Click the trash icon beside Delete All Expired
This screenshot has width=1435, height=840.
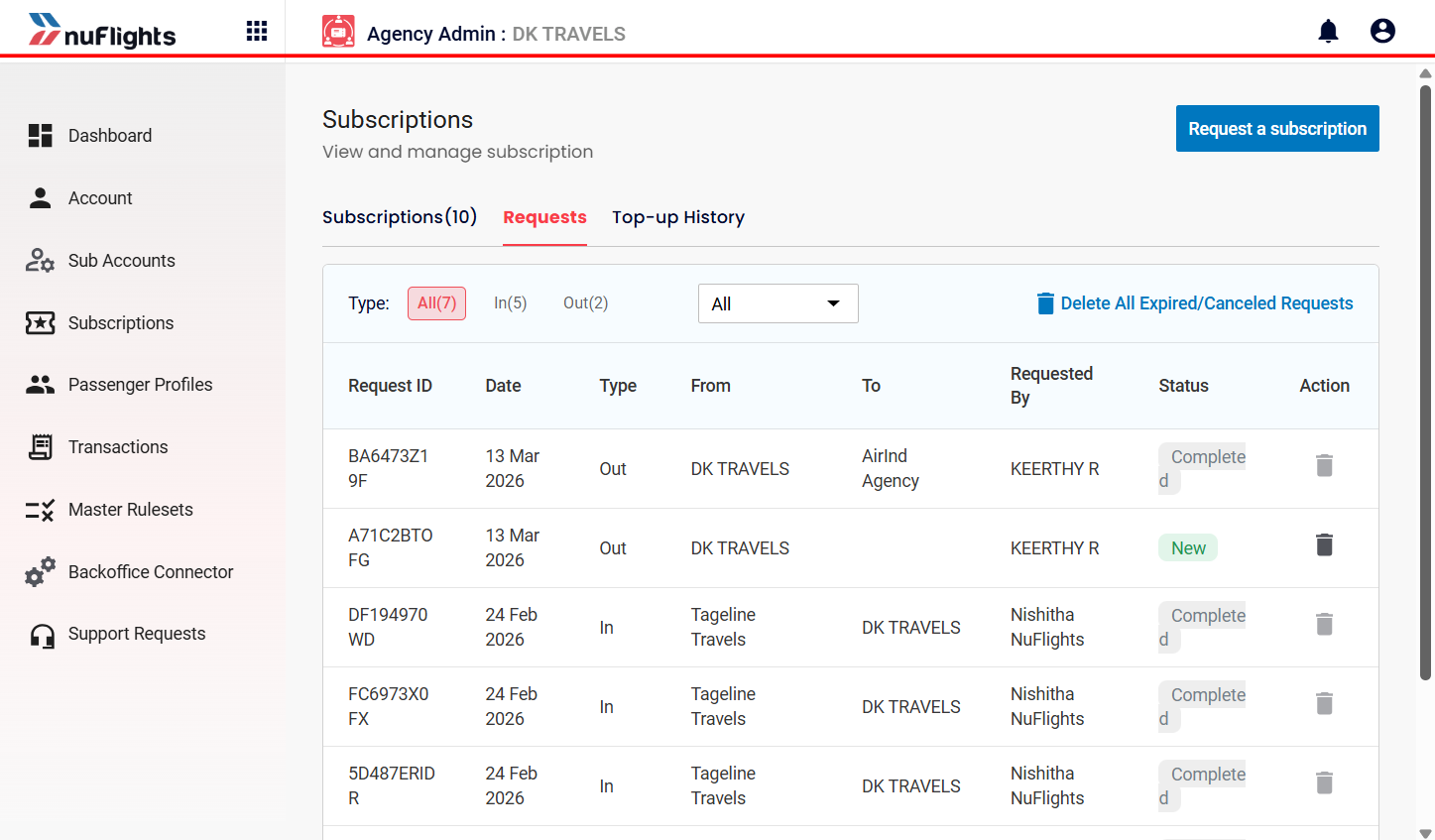(x=1045, y=303)
